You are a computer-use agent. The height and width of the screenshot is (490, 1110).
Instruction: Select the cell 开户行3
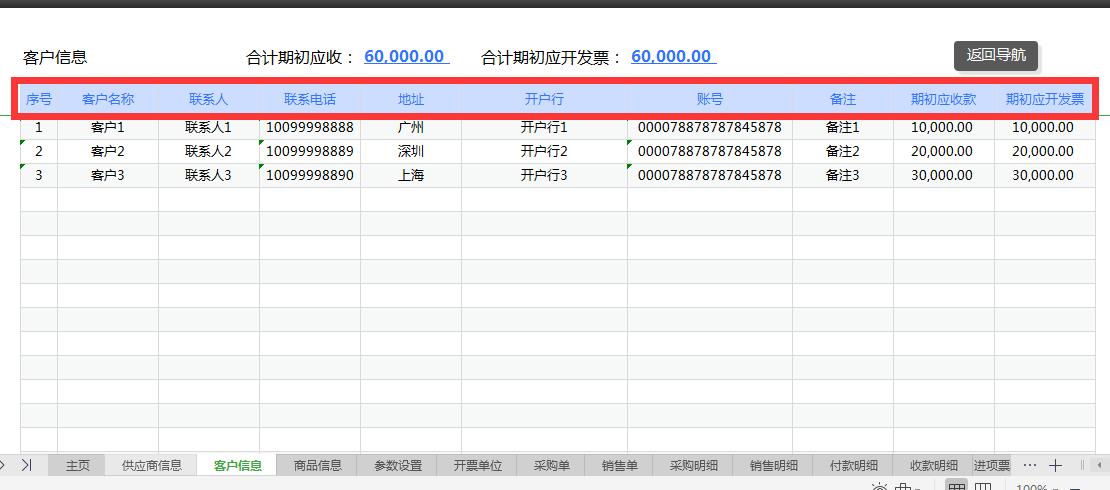point(544,176)
